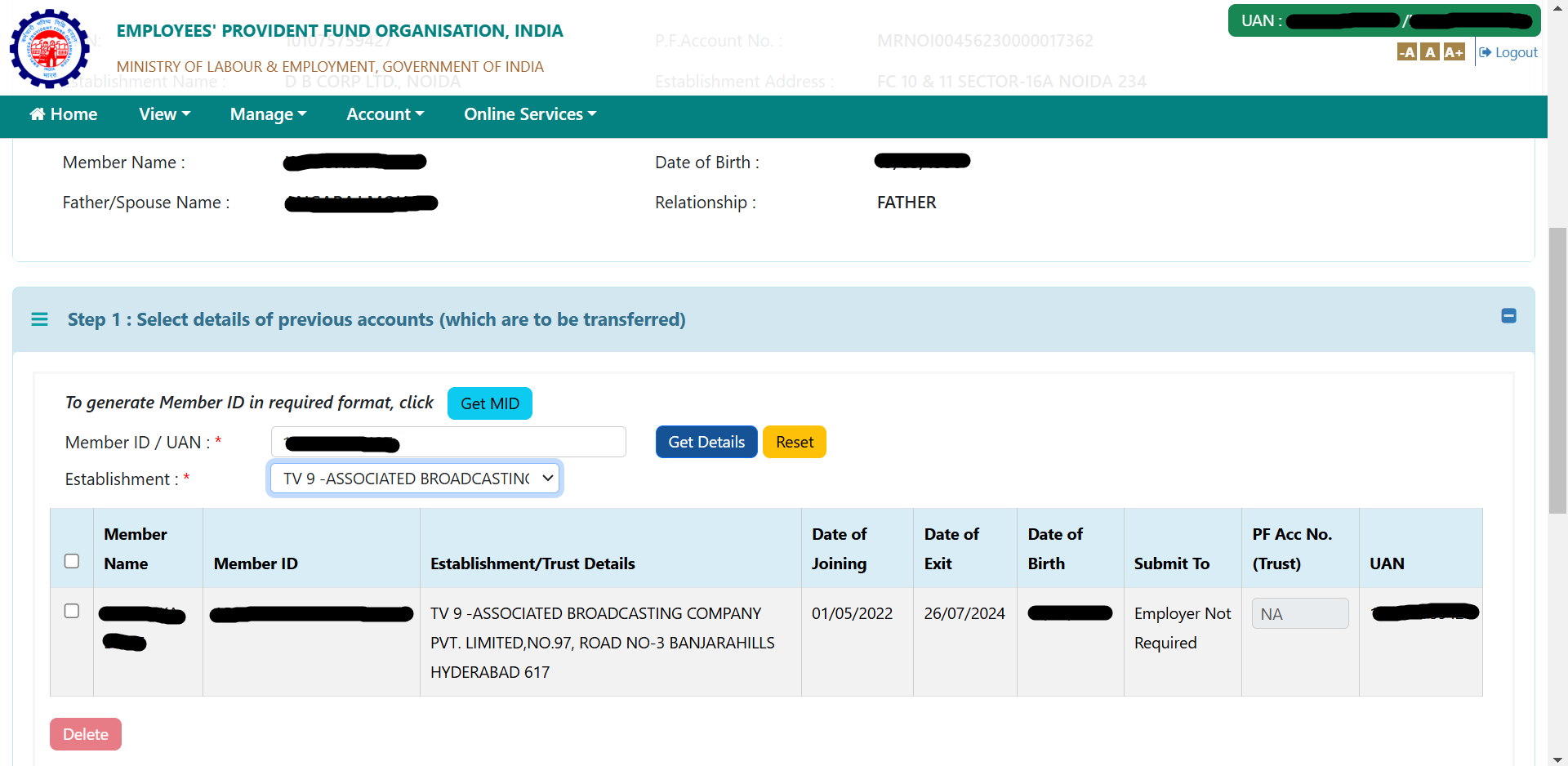
Task: Click the Get MID button
Action: click(x=489, y=403)
